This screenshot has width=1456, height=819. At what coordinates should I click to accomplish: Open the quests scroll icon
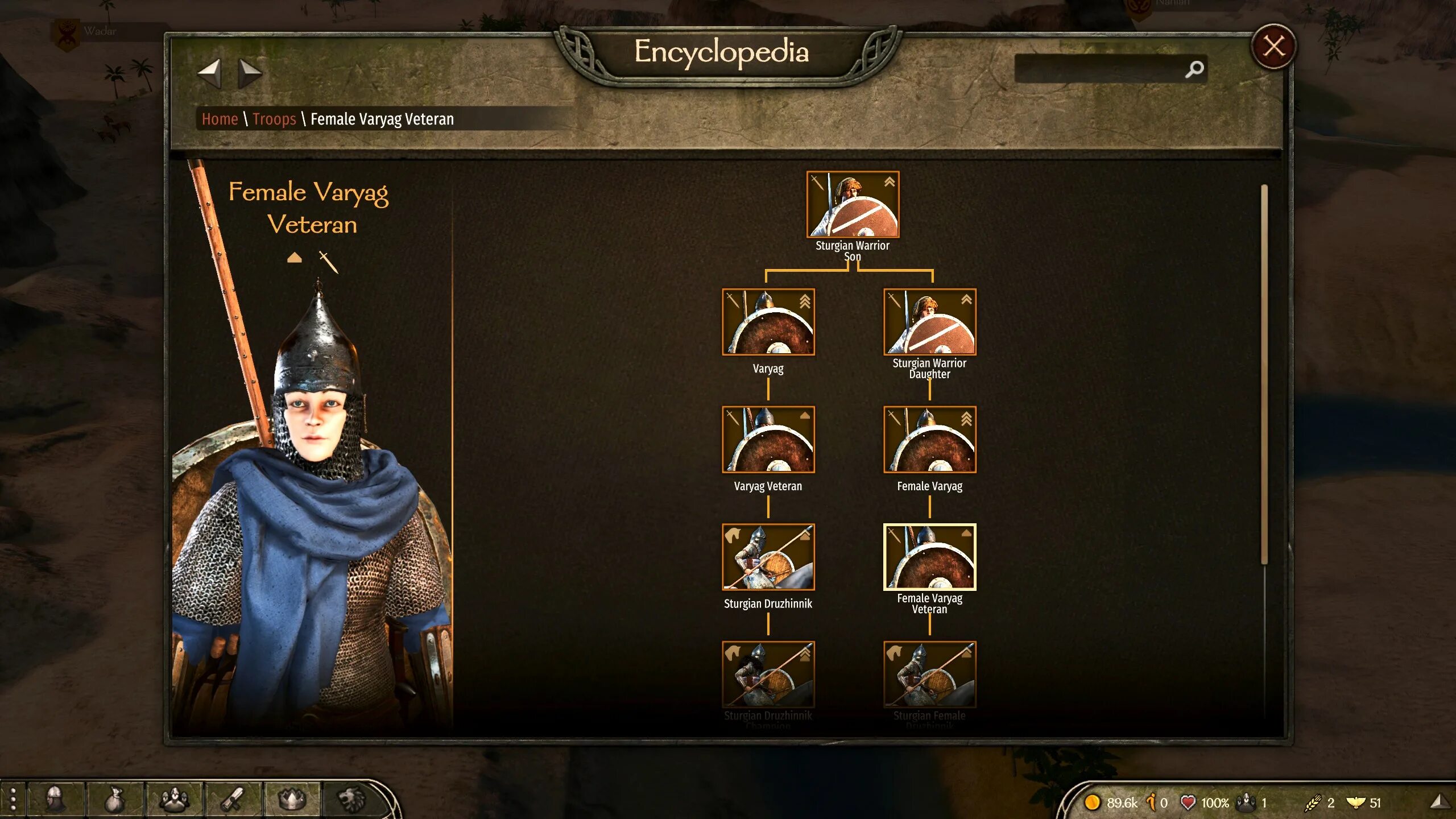(233, 800)
